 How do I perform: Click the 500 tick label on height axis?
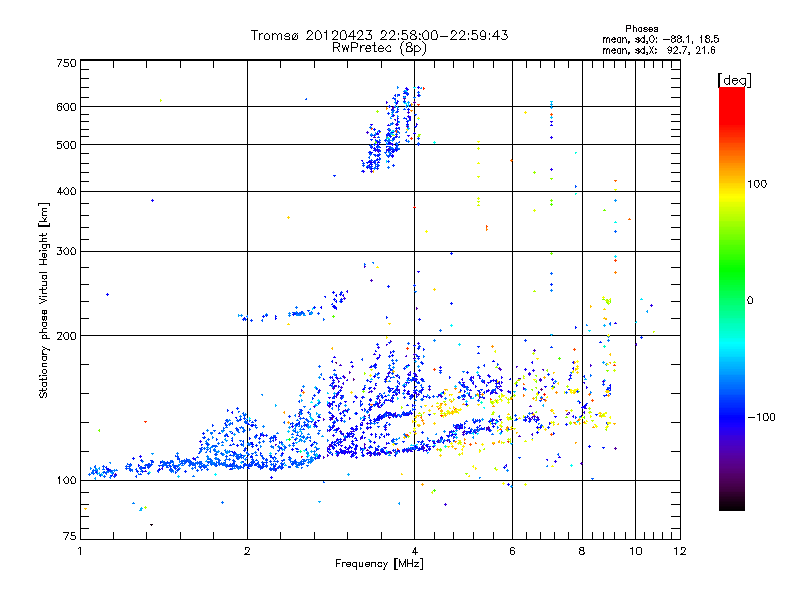click(66, 145)
